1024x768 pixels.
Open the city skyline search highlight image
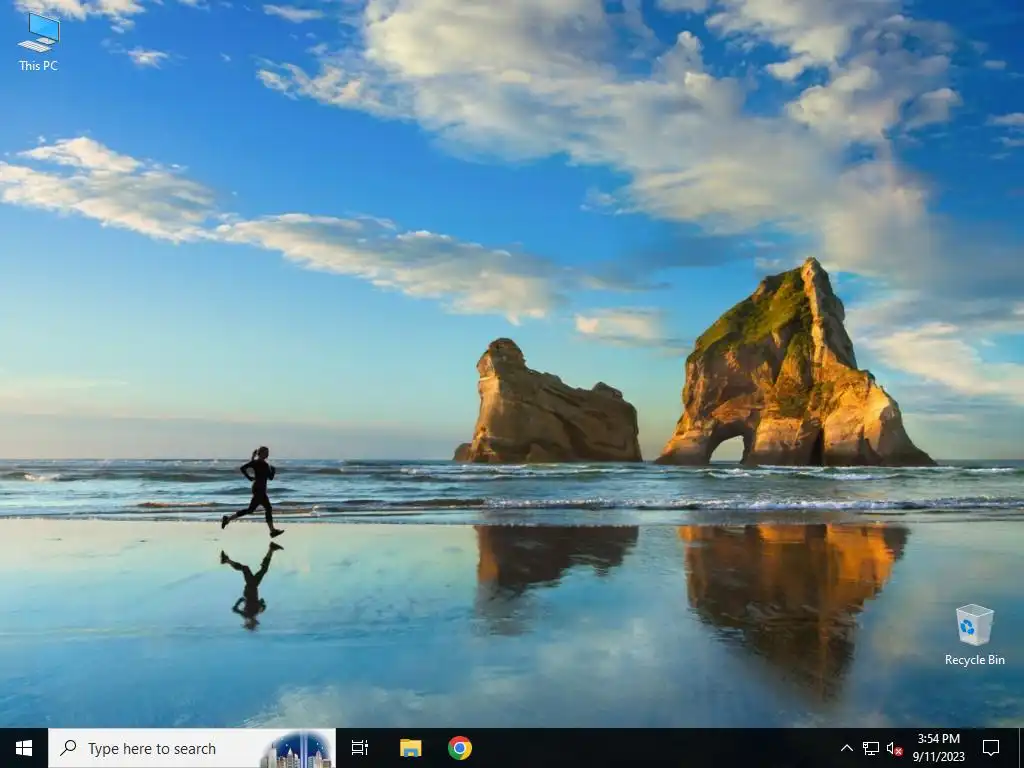pos(297,749)
